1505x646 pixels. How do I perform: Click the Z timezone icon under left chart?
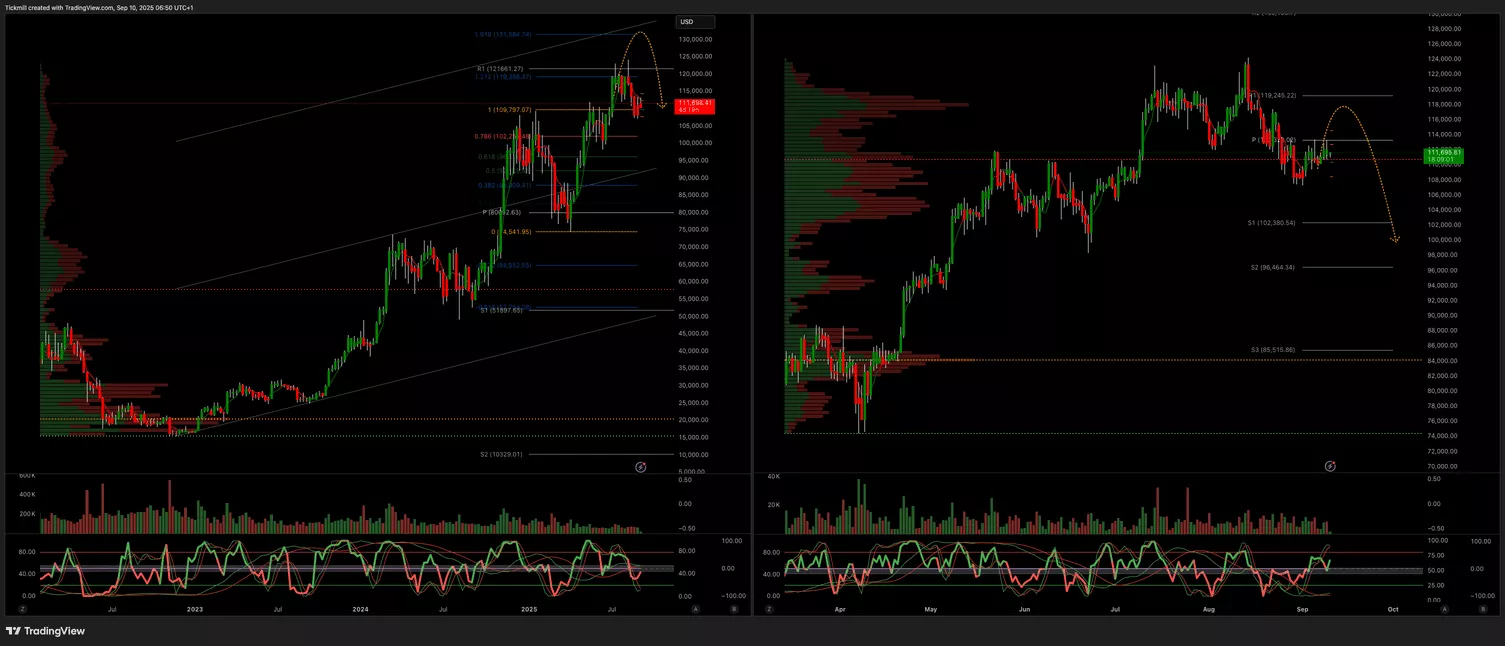coord(22,608)
